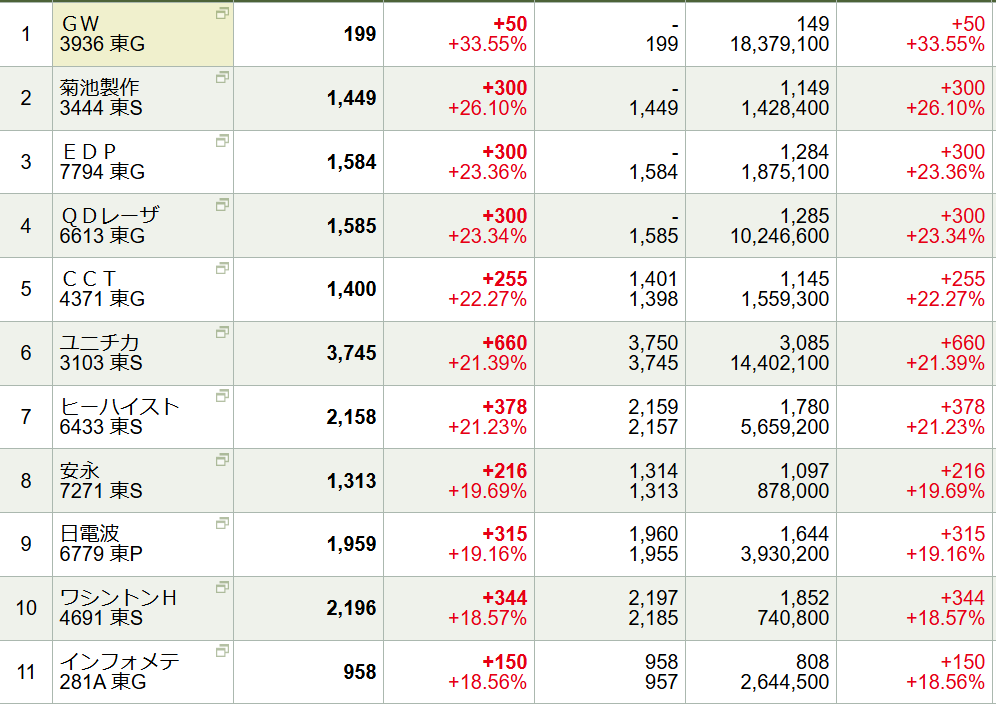Open the ユニチカ stock name link
996x704 pixels.
pyautogui.click(x=100, y=343)
